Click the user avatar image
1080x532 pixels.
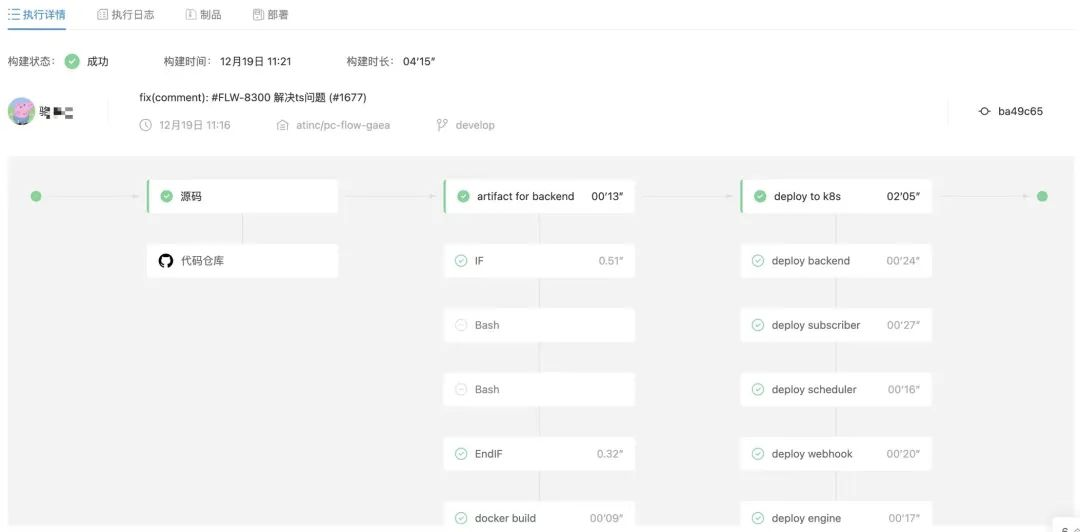(x=22, y=111)
